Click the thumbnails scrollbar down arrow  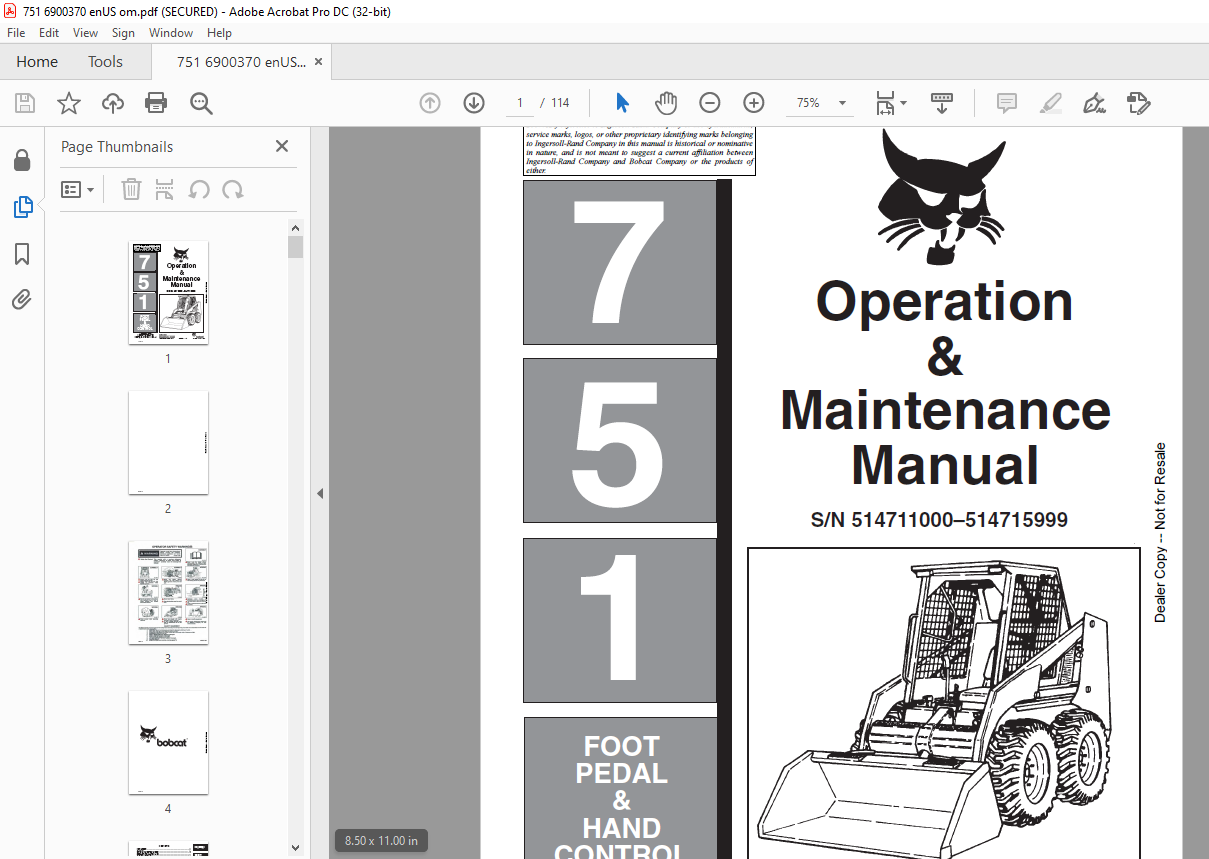[x=295, y=847]
